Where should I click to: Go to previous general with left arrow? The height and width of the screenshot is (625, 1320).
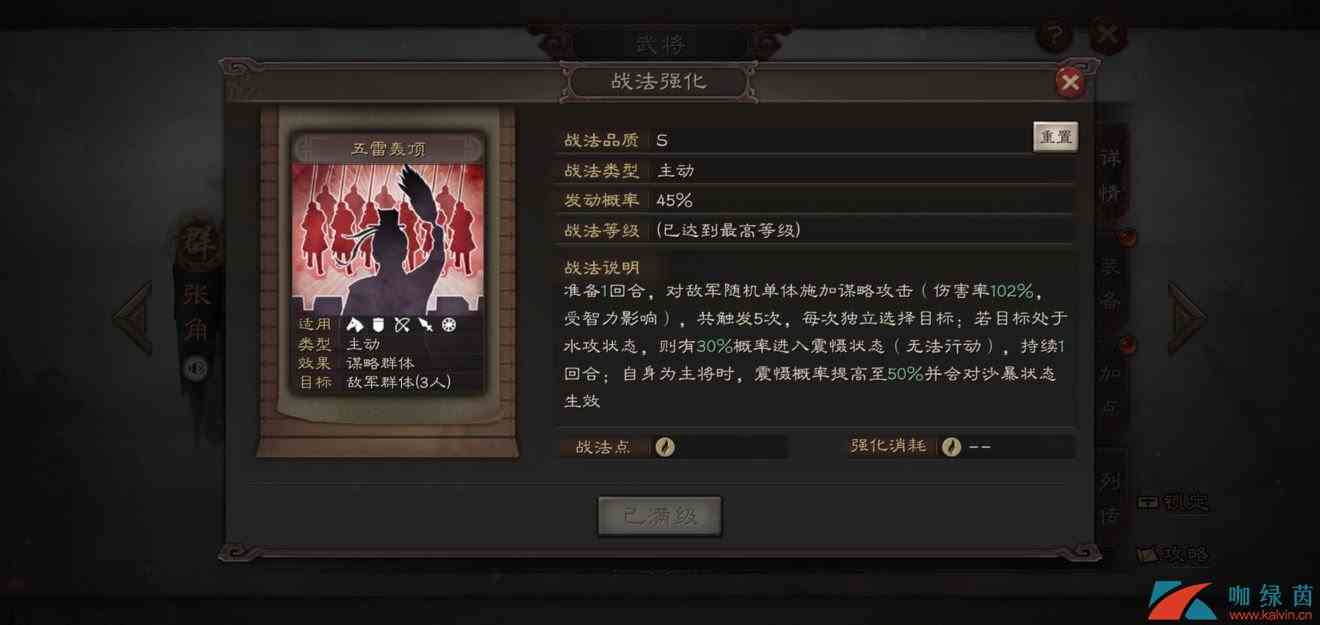(133, 318)
